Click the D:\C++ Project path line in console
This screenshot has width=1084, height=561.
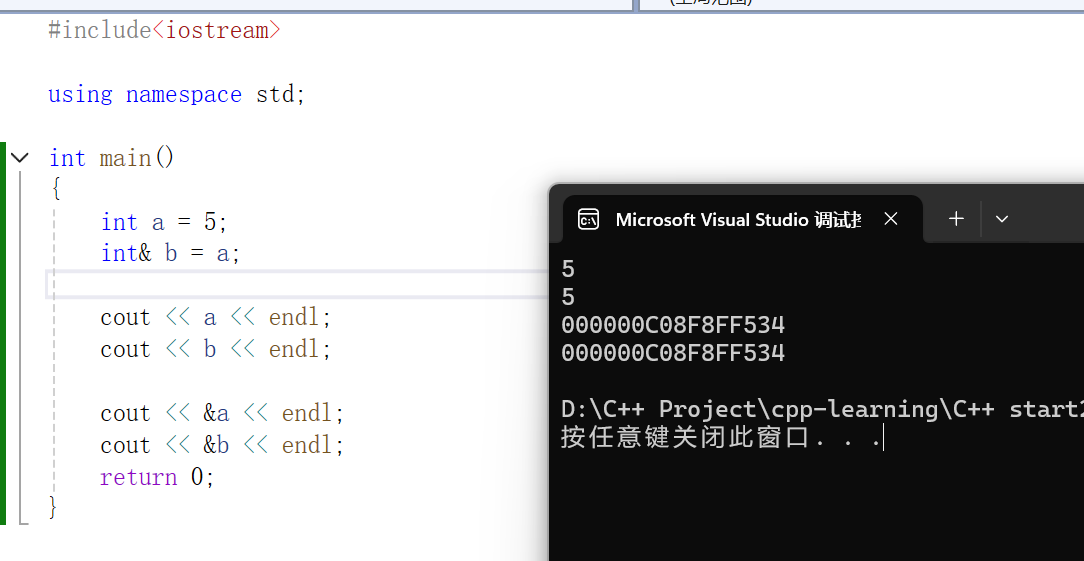pyautogui.click(x=822, y=410)
